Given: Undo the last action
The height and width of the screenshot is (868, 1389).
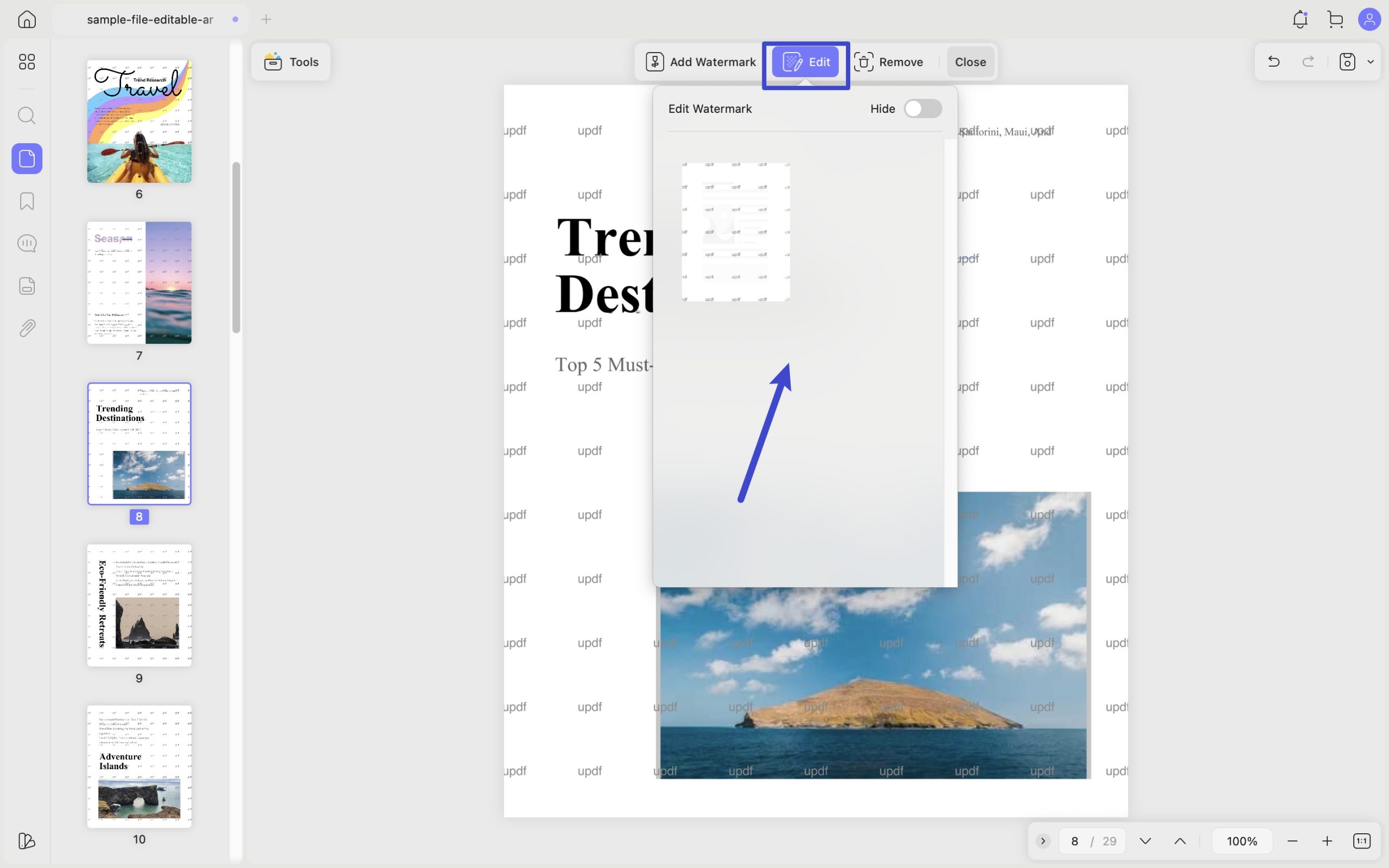Looking at the screenshot, I should (x=1273, y=61).
